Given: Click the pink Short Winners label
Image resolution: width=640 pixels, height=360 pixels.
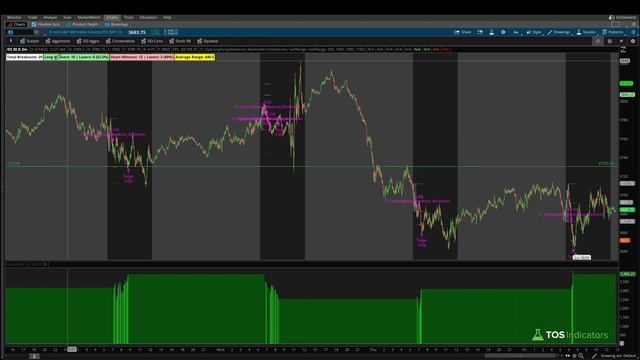Looking at the screenshot, I should pos(142,57).
